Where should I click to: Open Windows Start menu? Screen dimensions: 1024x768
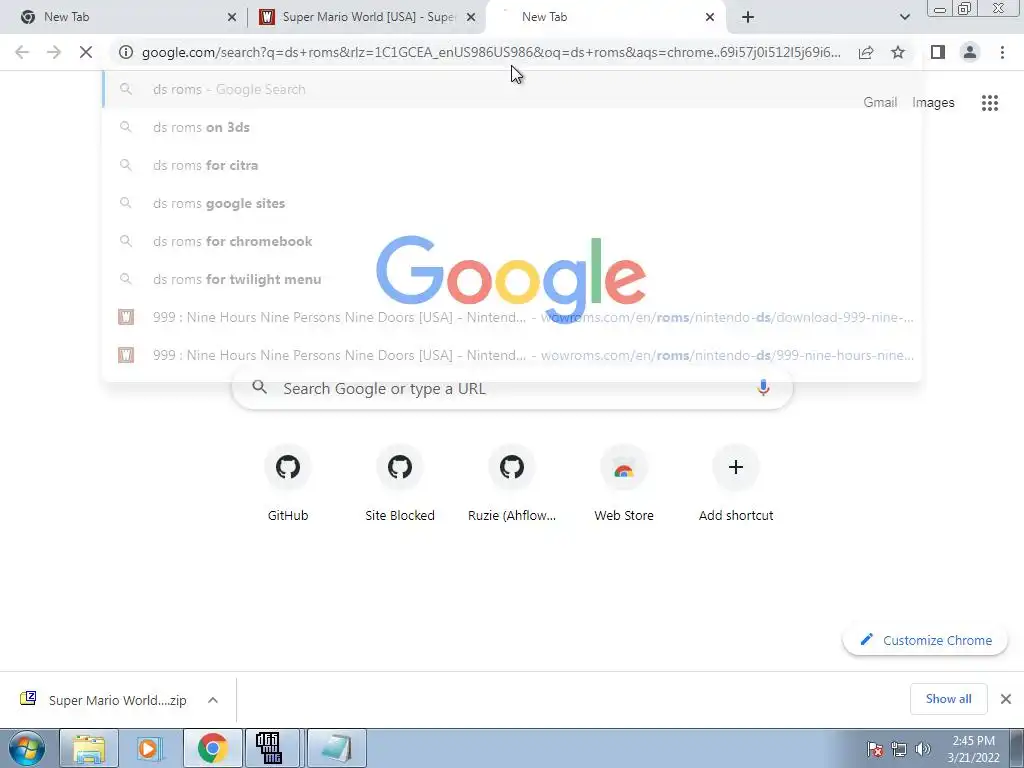26,748
